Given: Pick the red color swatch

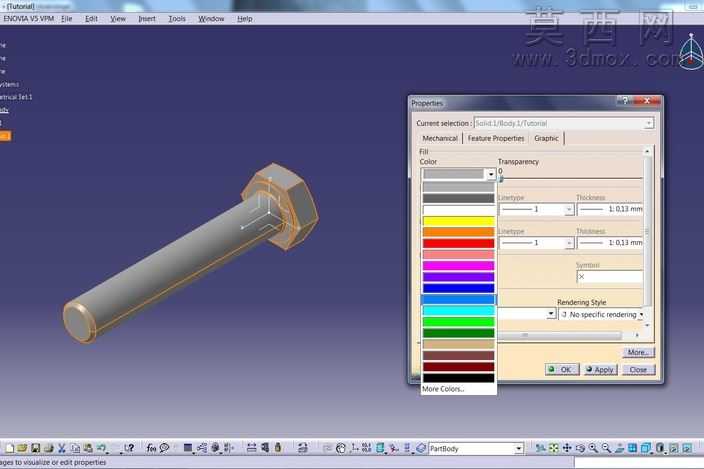Looking at the screenshot, I should [x=458, y=243].
